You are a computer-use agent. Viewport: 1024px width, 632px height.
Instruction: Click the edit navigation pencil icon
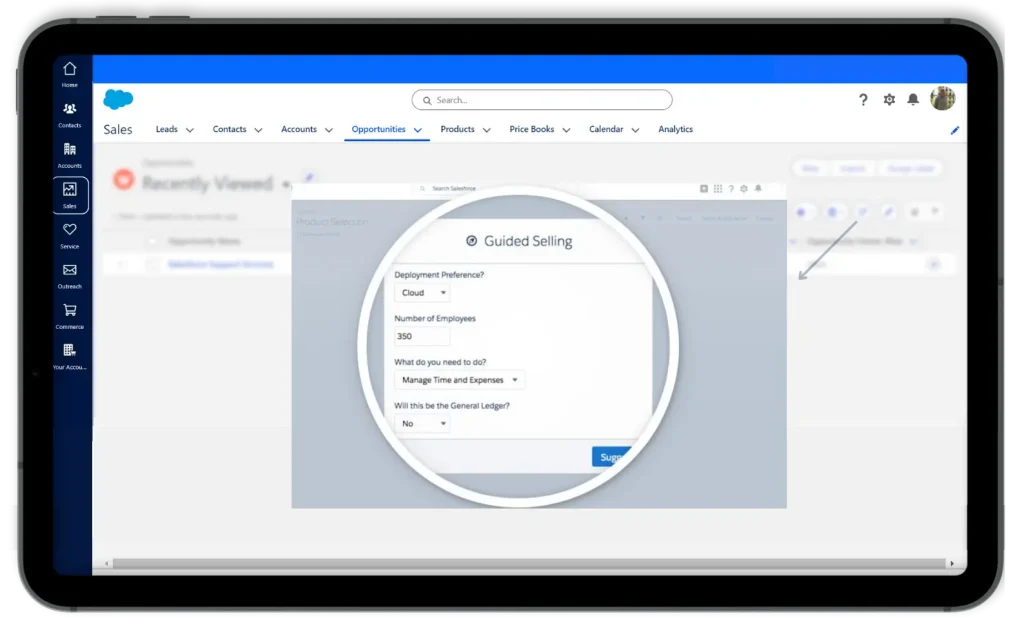click(x=955, y=130)
